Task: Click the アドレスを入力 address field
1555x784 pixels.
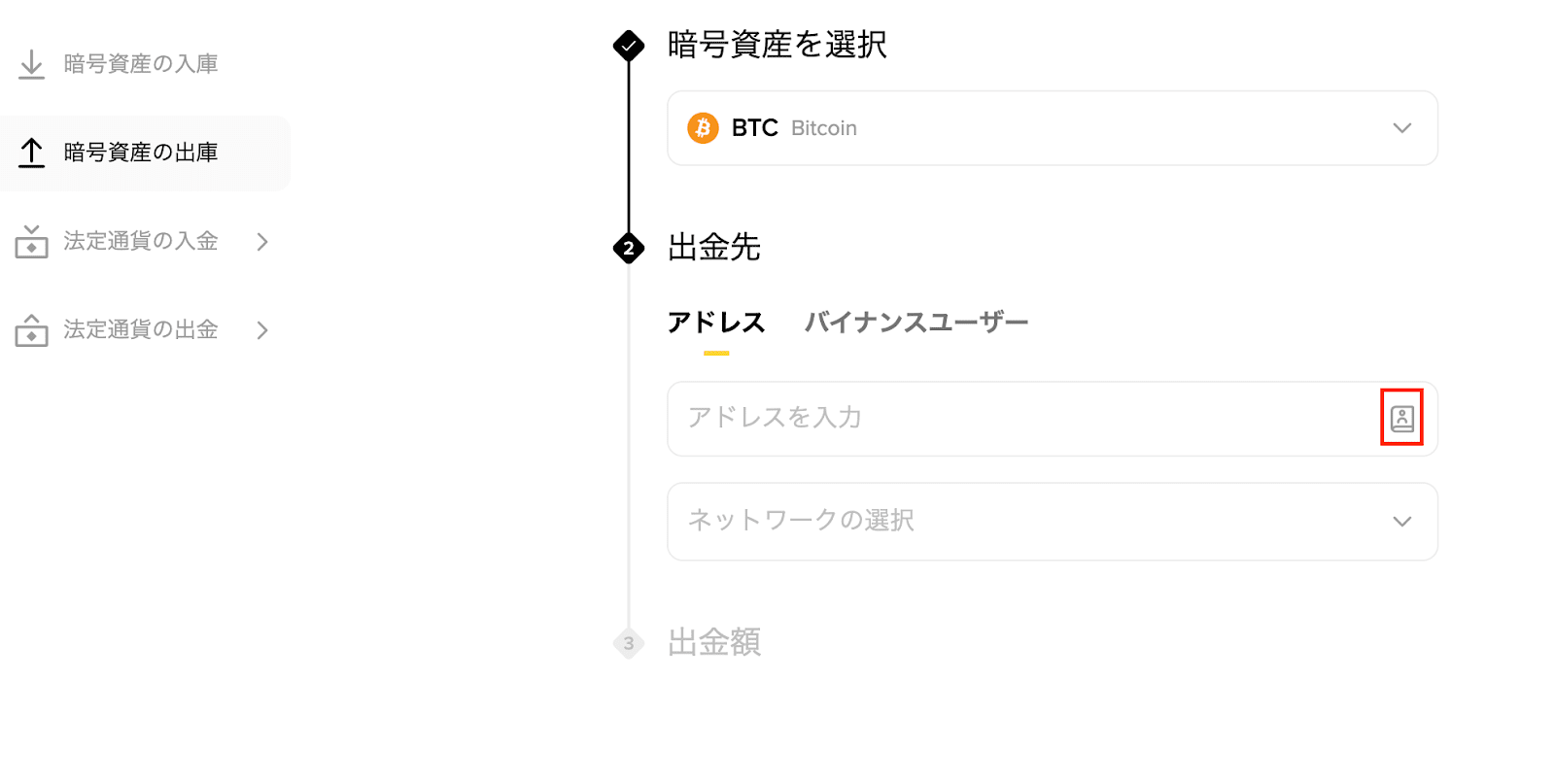Action: click(1020, 418)
